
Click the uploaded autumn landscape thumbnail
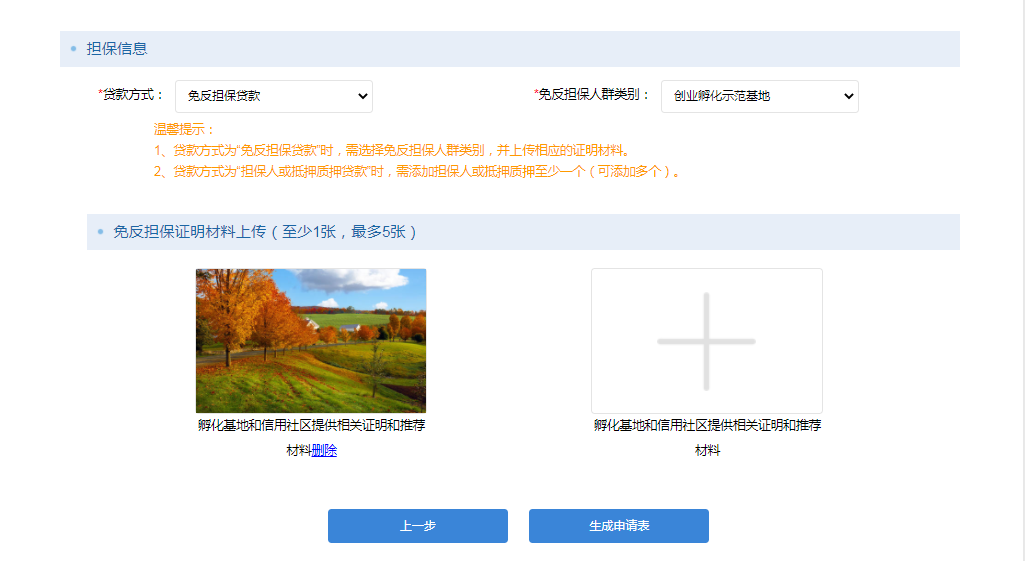click(311, 340)
